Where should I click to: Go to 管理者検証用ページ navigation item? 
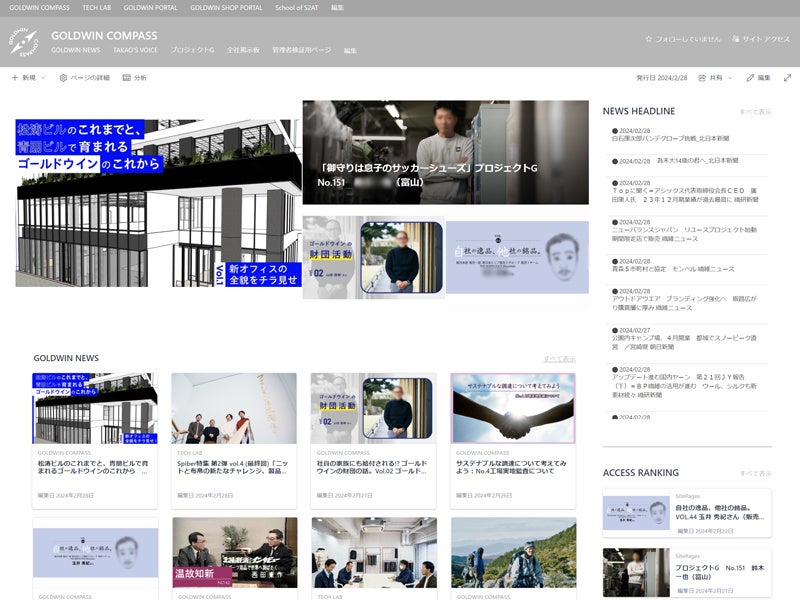[302, 50]
